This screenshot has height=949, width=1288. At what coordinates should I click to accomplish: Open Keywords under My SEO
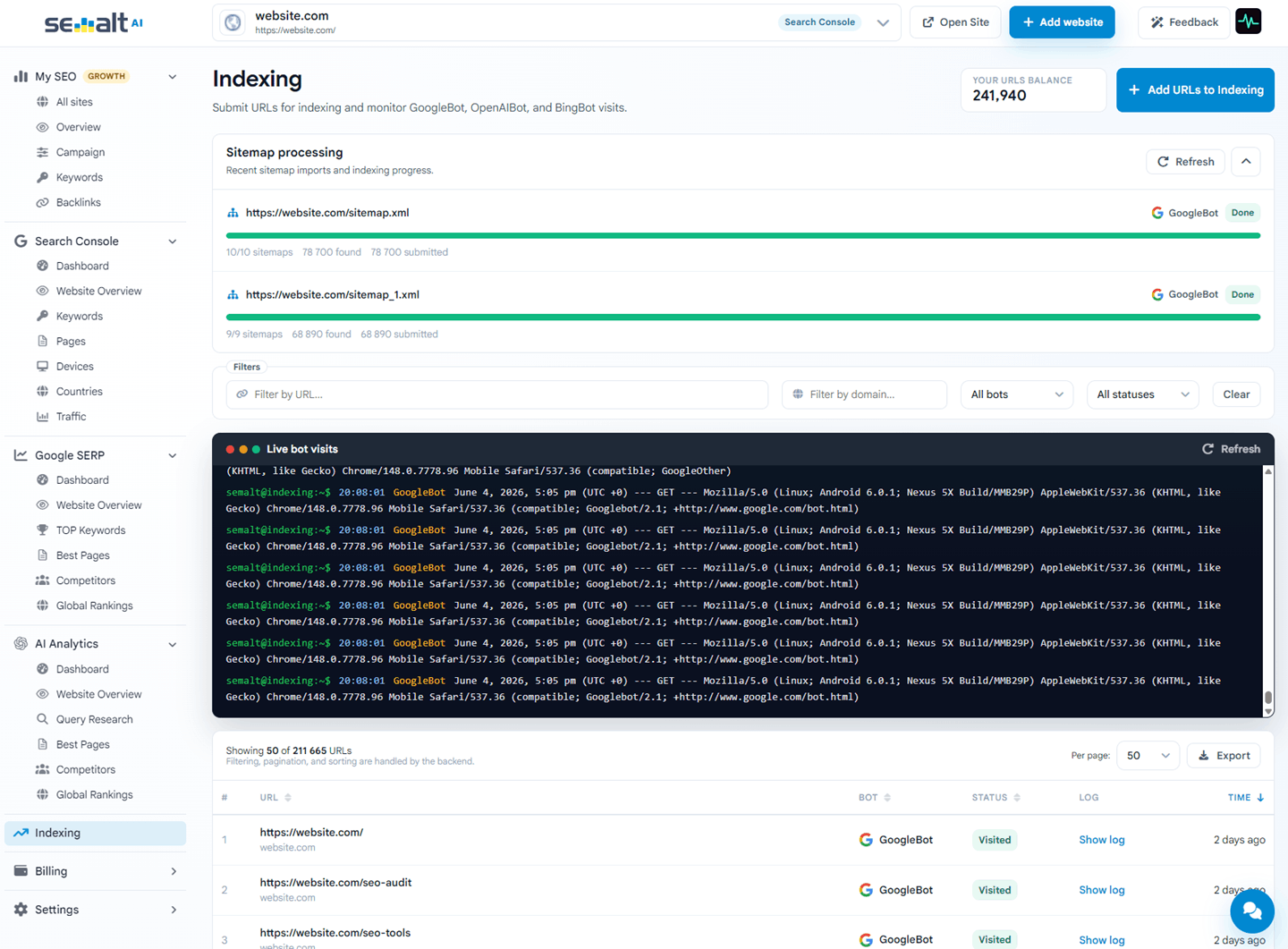pos(79,177)
